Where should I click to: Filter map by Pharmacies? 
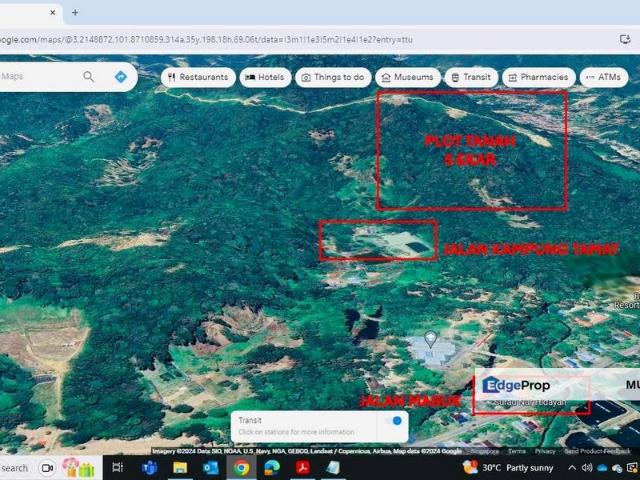pos(539,77)
